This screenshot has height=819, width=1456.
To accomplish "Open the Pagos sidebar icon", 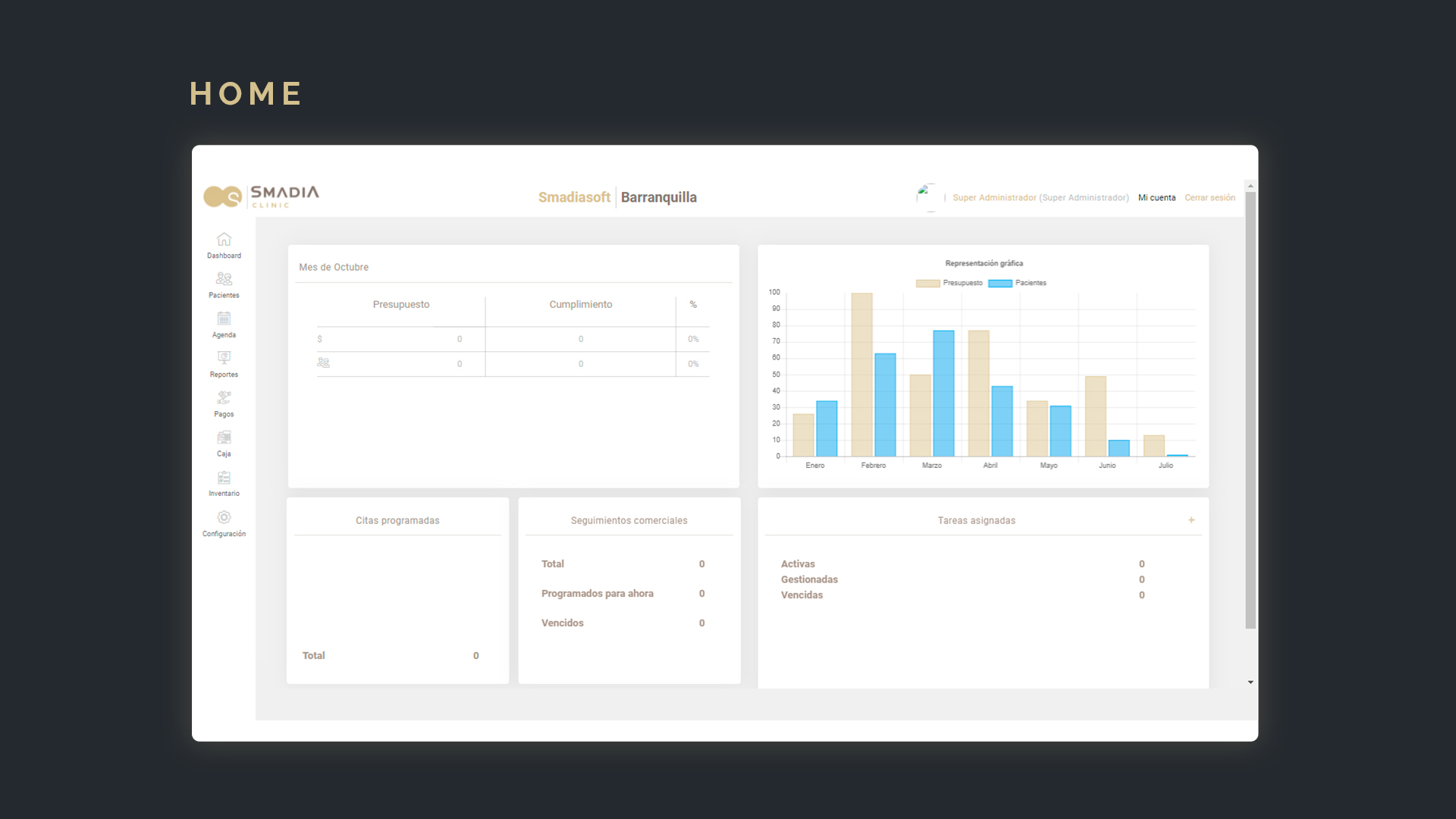I will (x=224, y=397).
